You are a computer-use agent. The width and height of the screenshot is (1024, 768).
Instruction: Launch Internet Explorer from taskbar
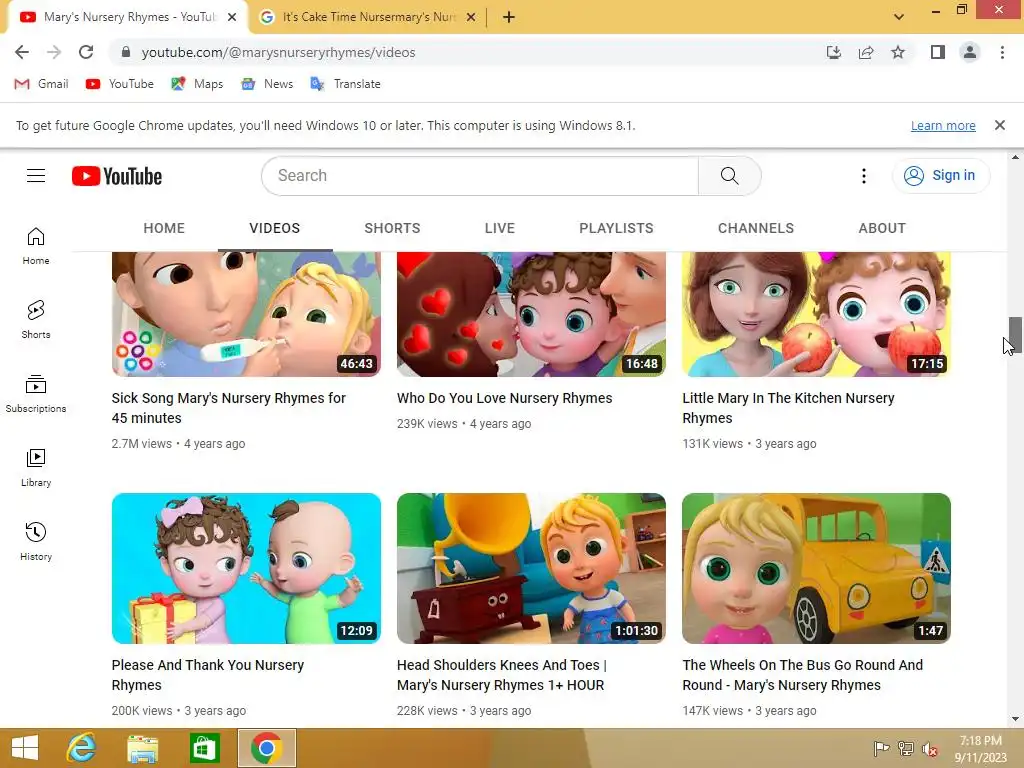(x=82, y=748)
